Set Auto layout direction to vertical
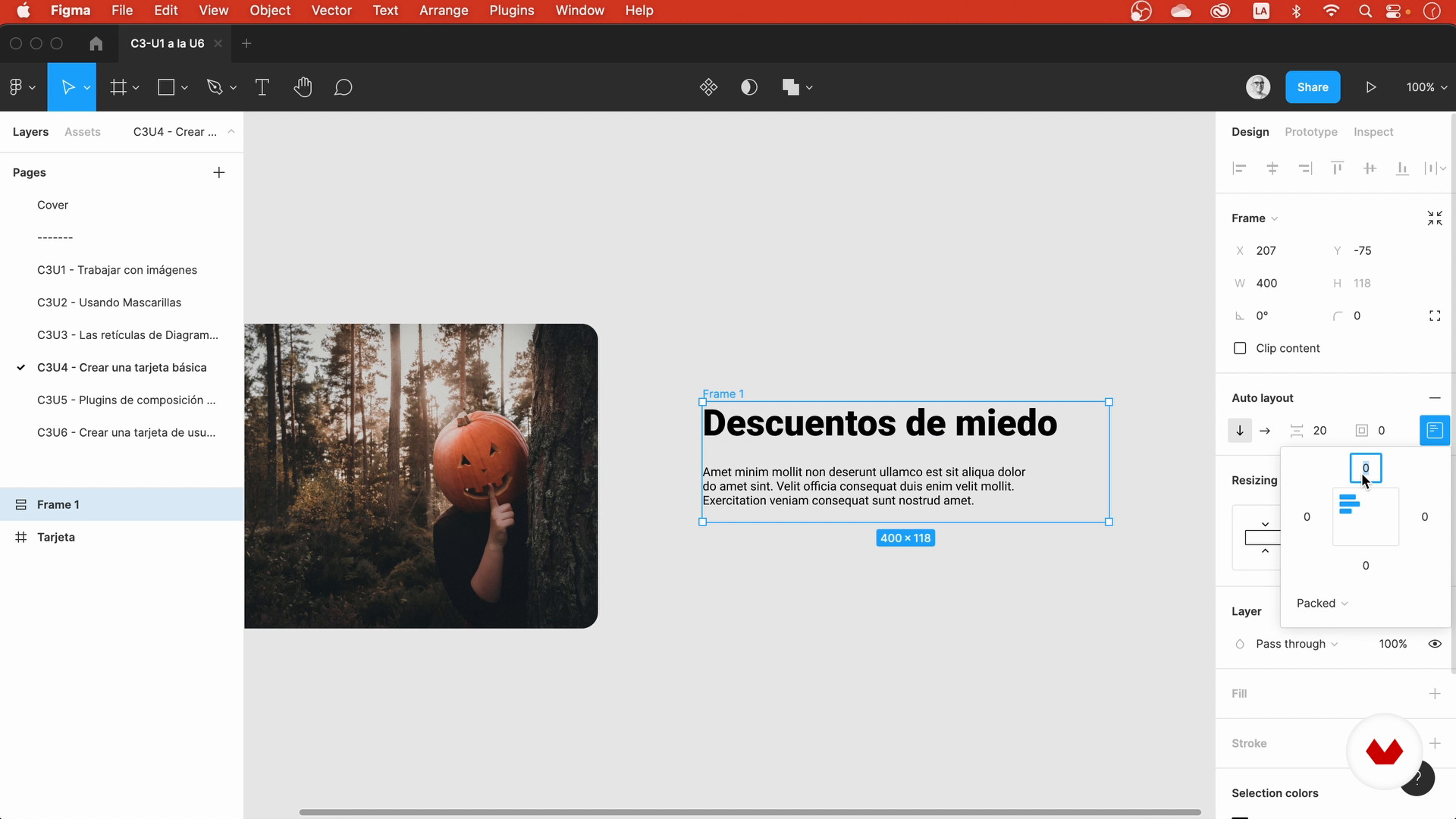 (x=1240, y=431)
